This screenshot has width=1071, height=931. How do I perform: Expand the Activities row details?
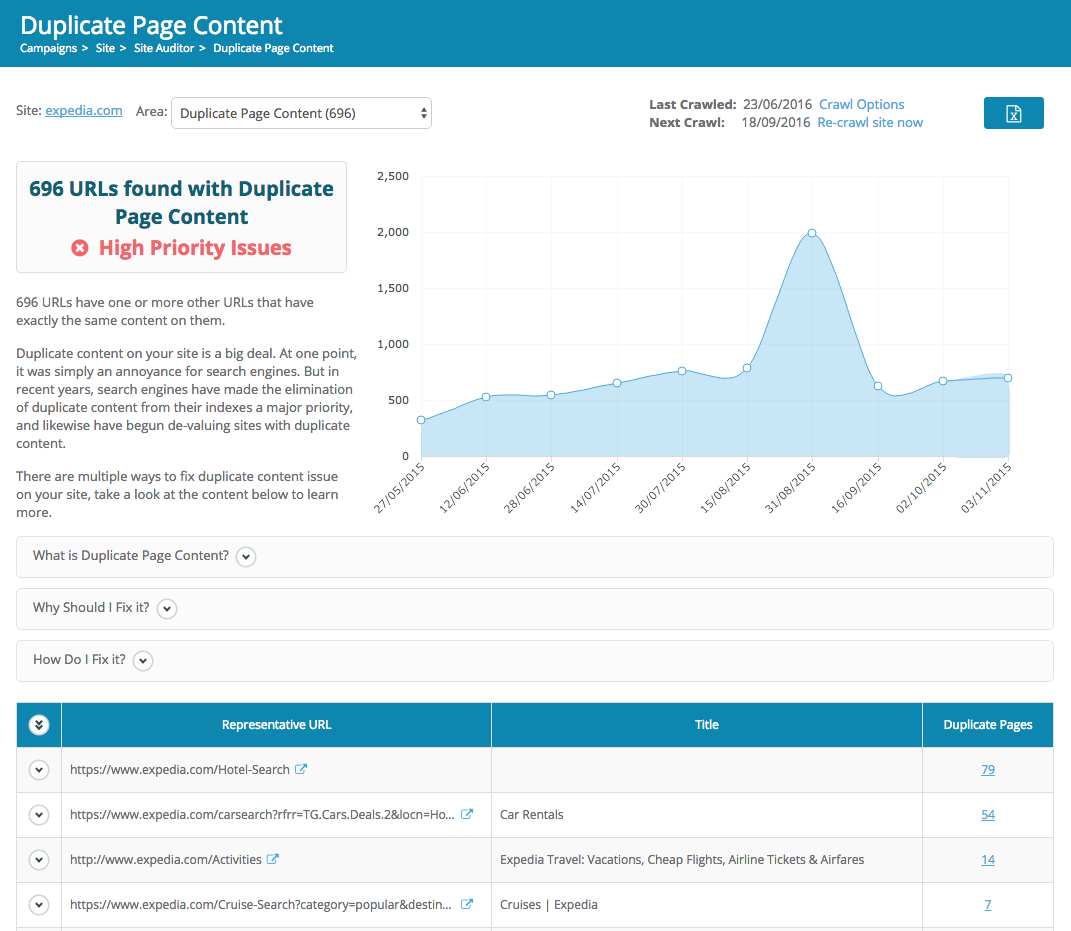tap(39, 860)
